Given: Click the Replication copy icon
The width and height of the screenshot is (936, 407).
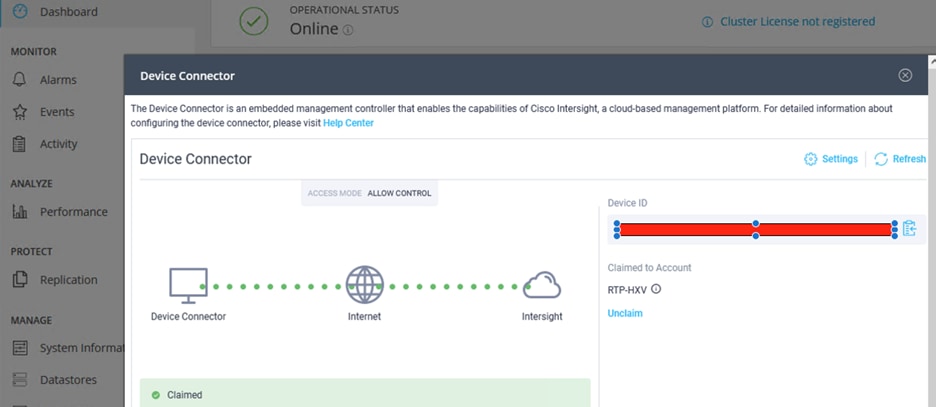Looking at the screenshot, I should pyautogui.click(x=20, y=279).
